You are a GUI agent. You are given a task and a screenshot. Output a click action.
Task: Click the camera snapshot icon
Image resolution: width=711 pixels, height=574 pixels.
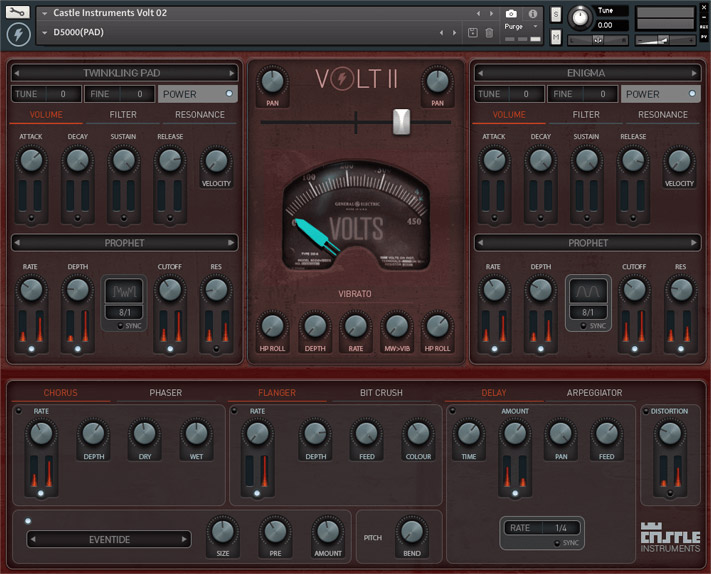511,14
